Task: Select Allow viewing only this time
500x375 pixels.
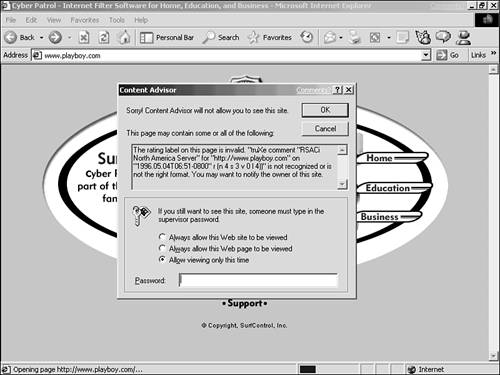Action: pyautogui.click(x=162, y=260)
